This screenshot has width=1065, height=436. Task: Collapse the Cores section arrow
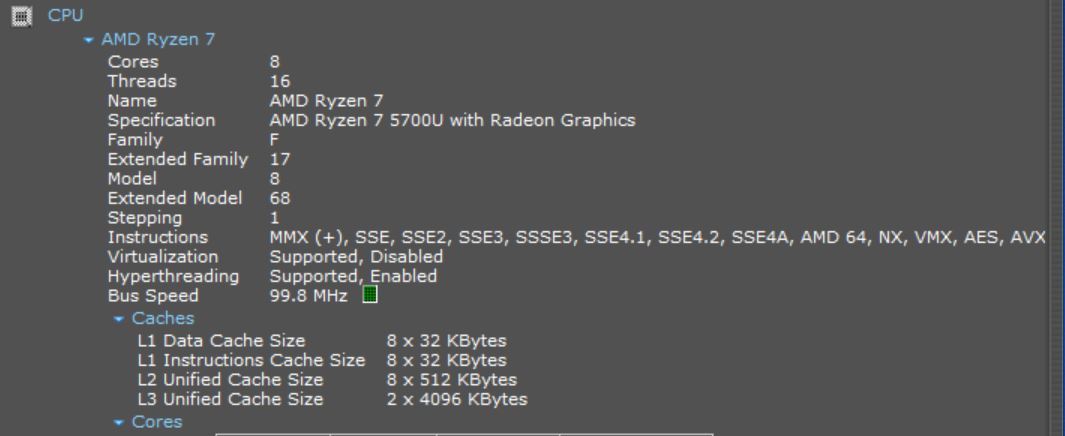click(119, 422)
